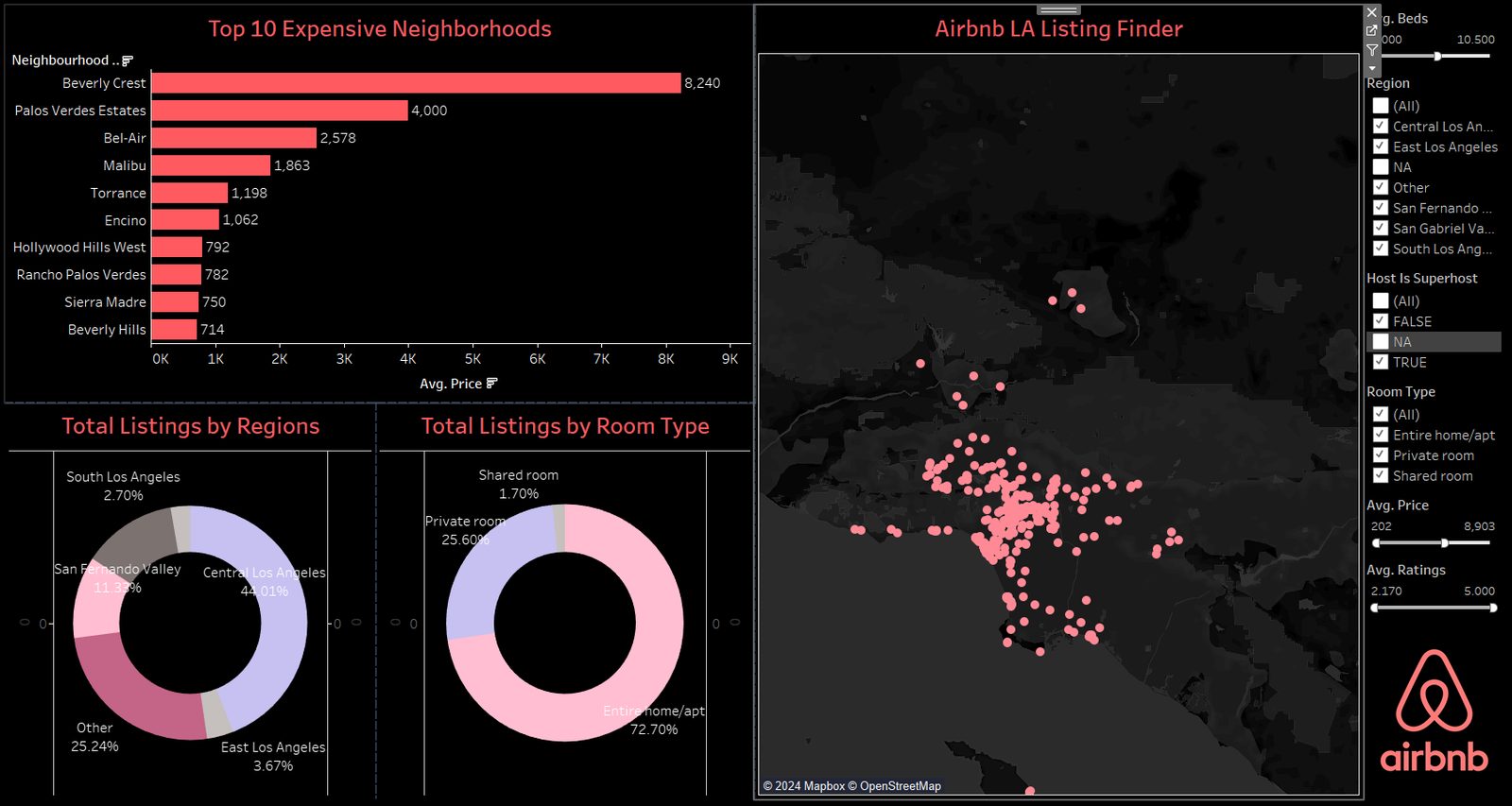This screenshot has height=806, width=1512.
Task: Uncheck the Private room checkbox
Action: (x=1381, y=455)
